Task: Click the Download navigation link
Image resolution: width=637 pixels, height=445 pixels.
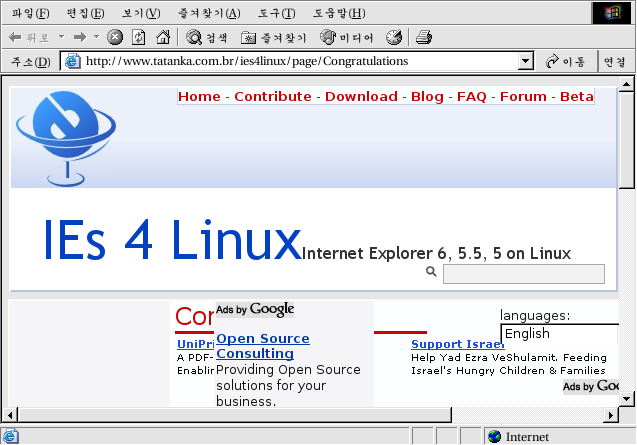Action: pos(361,97)
